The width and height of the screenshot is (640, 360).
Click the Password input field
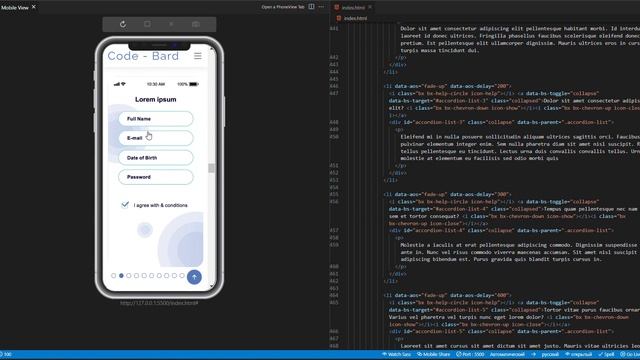coord(156,177)
